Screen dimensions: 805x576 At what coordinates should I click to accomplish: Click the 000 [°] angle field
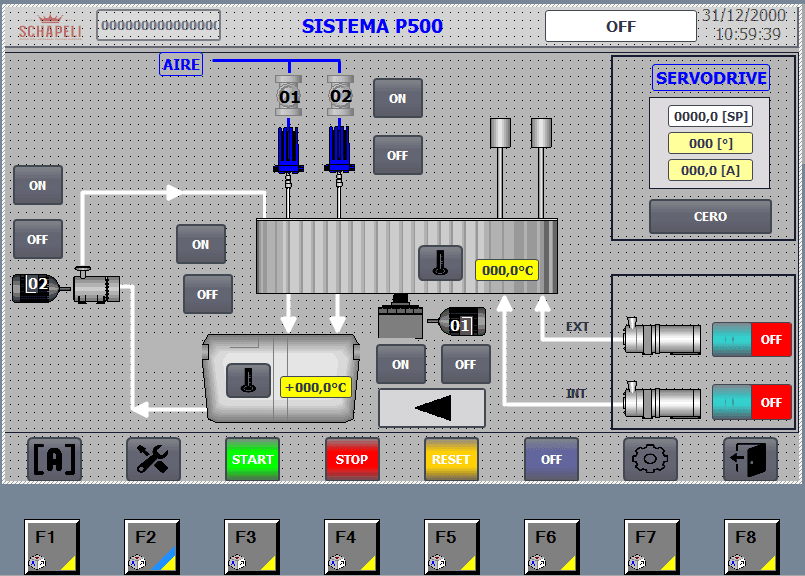tap(711, 143)
